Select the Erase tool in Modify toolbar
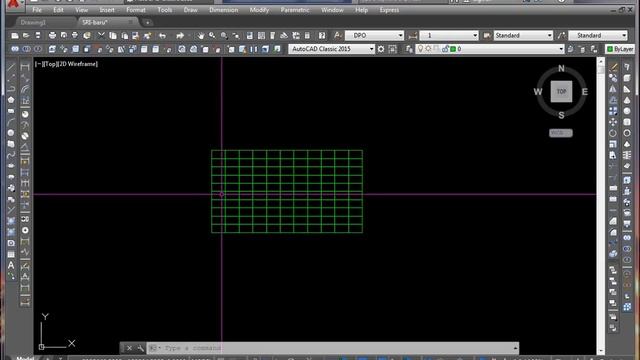Image resolution: width=640 pixels, height=360 pixels. tap(613, 67)
